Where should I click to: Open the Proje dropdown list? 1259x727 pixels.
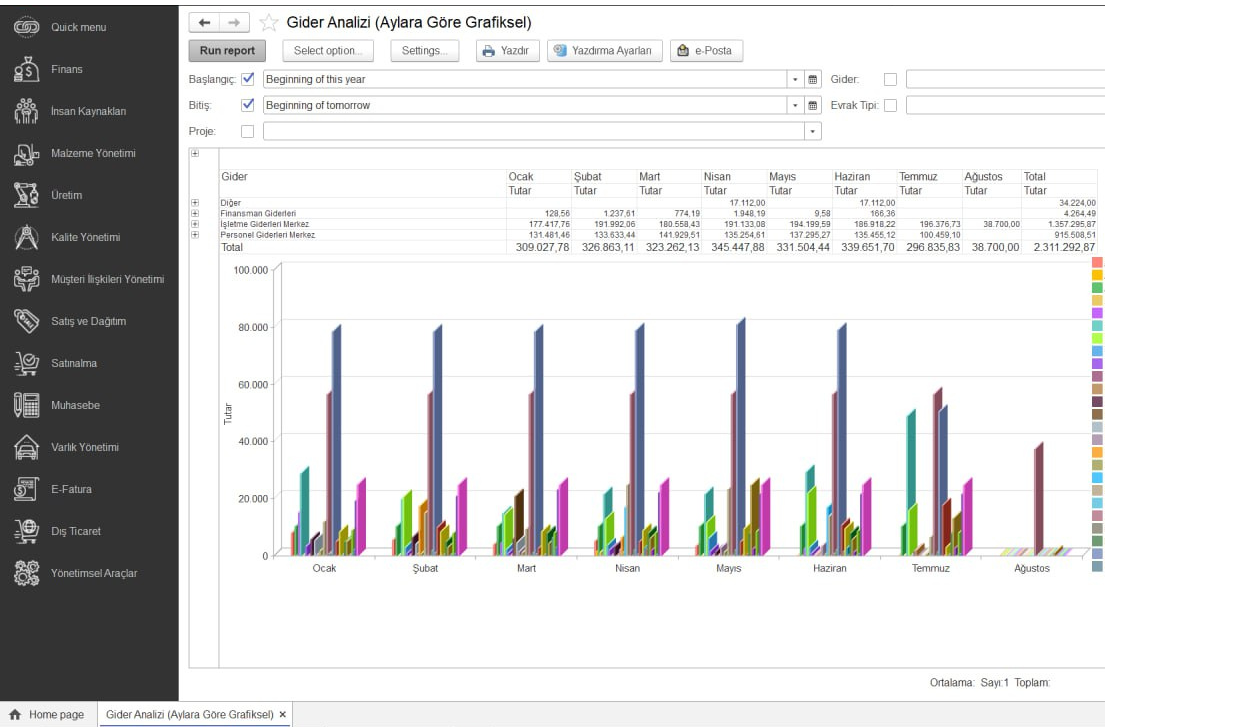pos(812,131)
